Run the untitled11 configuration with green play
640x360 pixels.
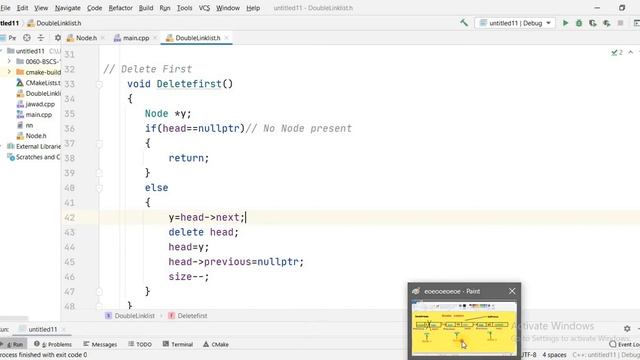click(565, 23)
